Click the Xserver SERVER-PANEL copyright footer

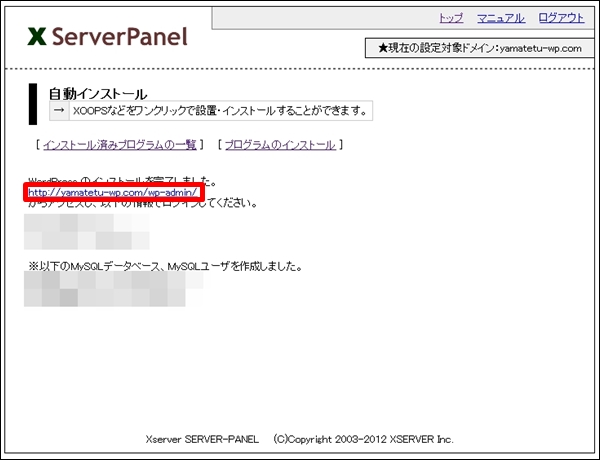click(299, 439)
